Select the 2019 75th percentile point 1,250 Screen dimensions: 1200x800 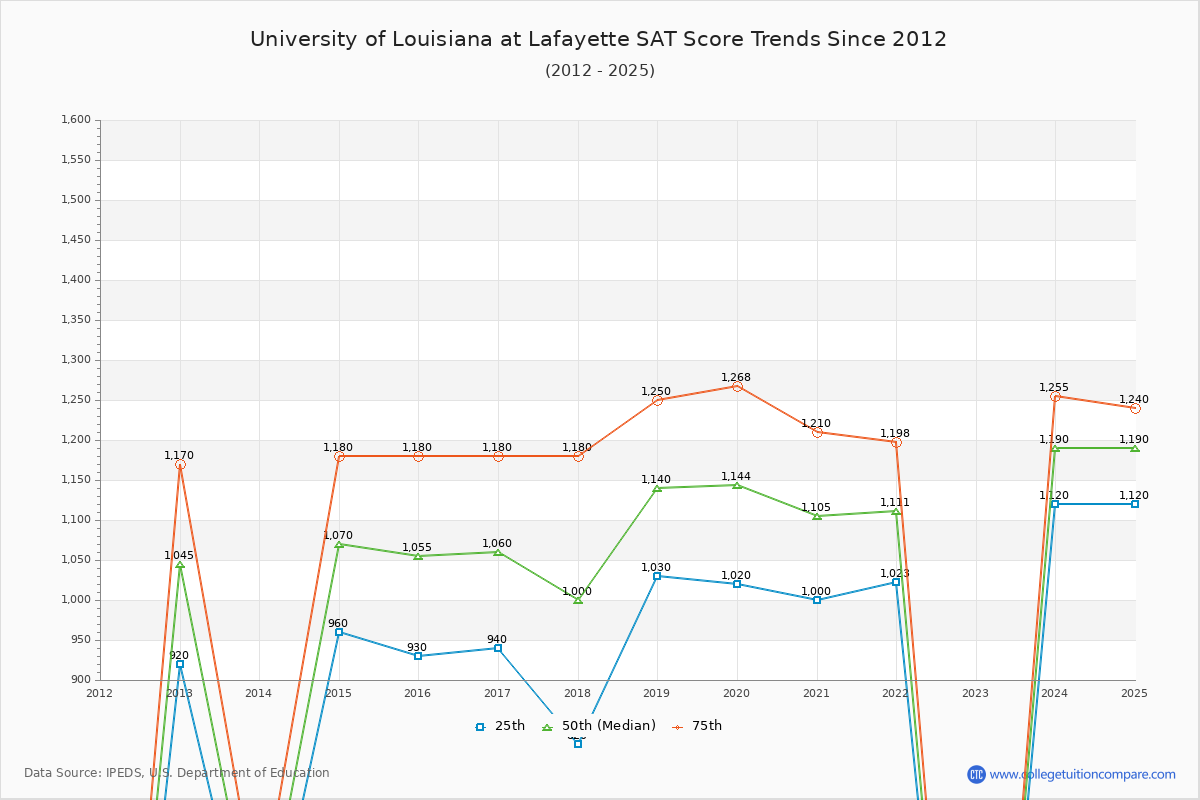click(x=657, y=400)
